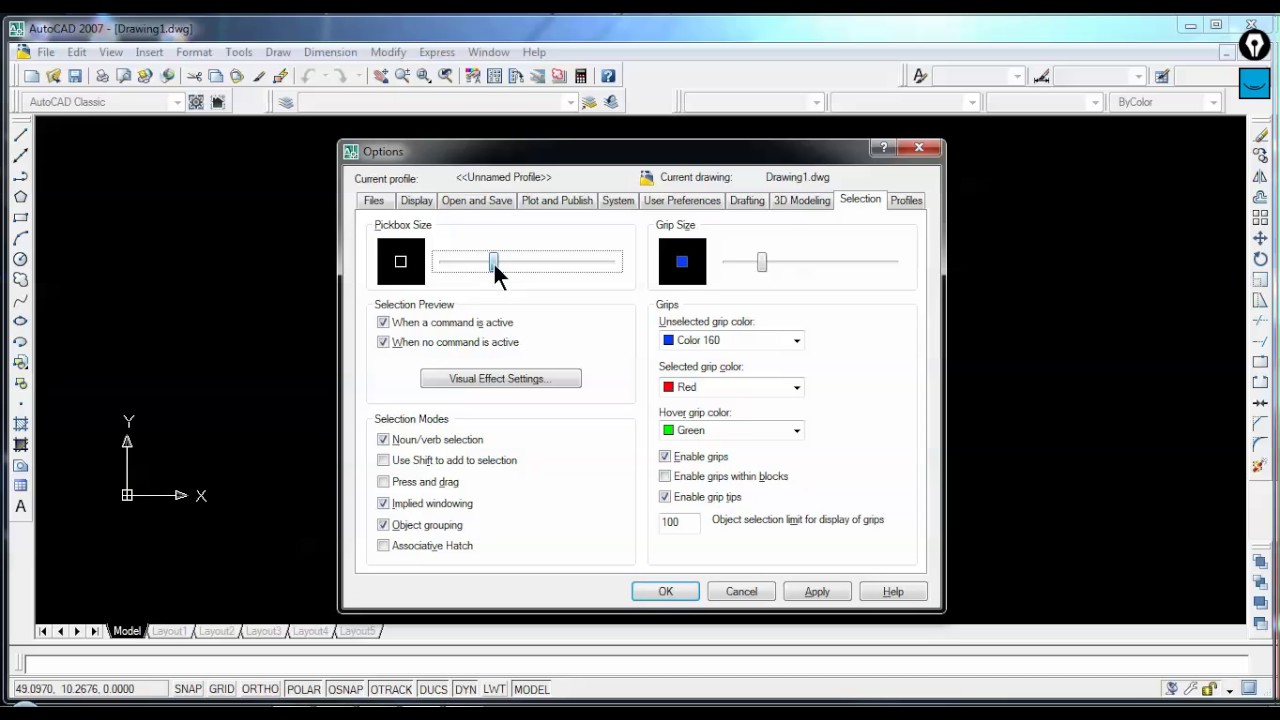Open the Dimension menu
The width and height of the screenshot is (1280, 720).
click(330, 52)
